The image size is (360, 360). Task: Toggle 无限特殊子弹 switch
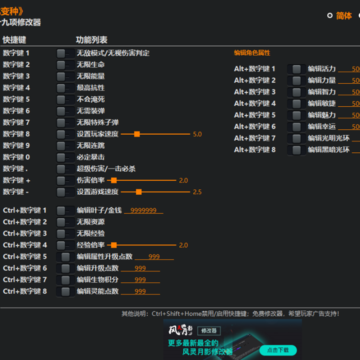[x=65, y=123]
